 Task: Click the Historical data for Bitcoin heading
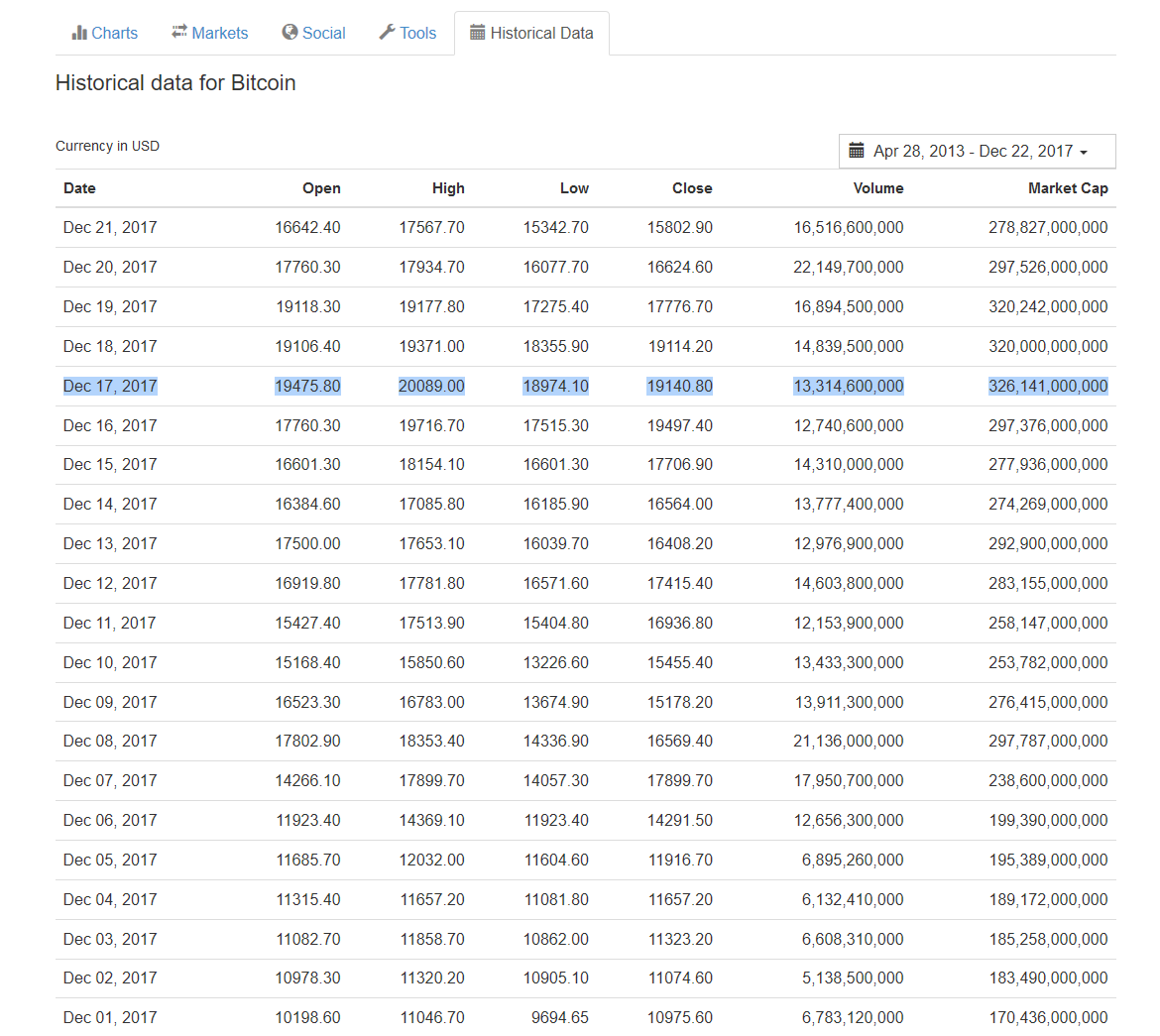pos(175,83)
